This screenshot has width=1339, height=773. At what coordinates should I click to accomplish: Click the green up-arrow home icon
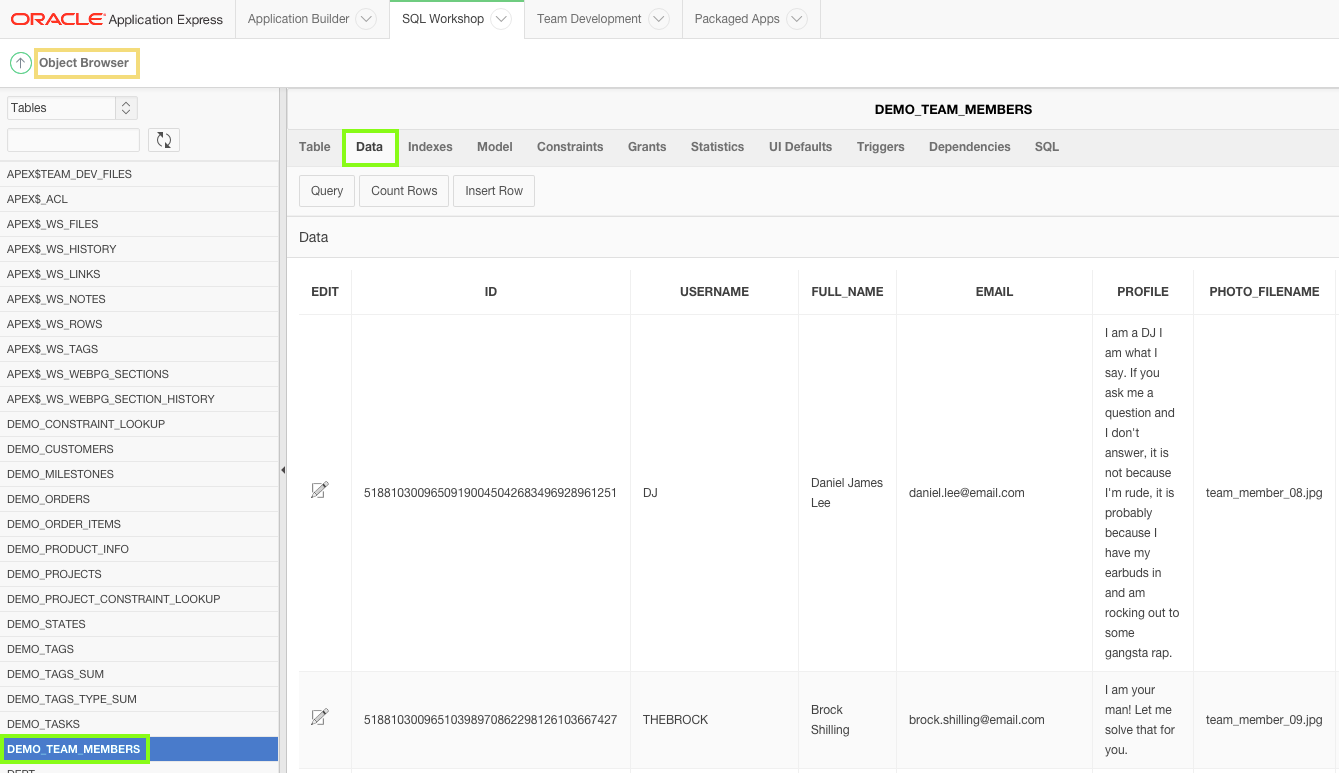pyautogui.click(x=20, y=63)
